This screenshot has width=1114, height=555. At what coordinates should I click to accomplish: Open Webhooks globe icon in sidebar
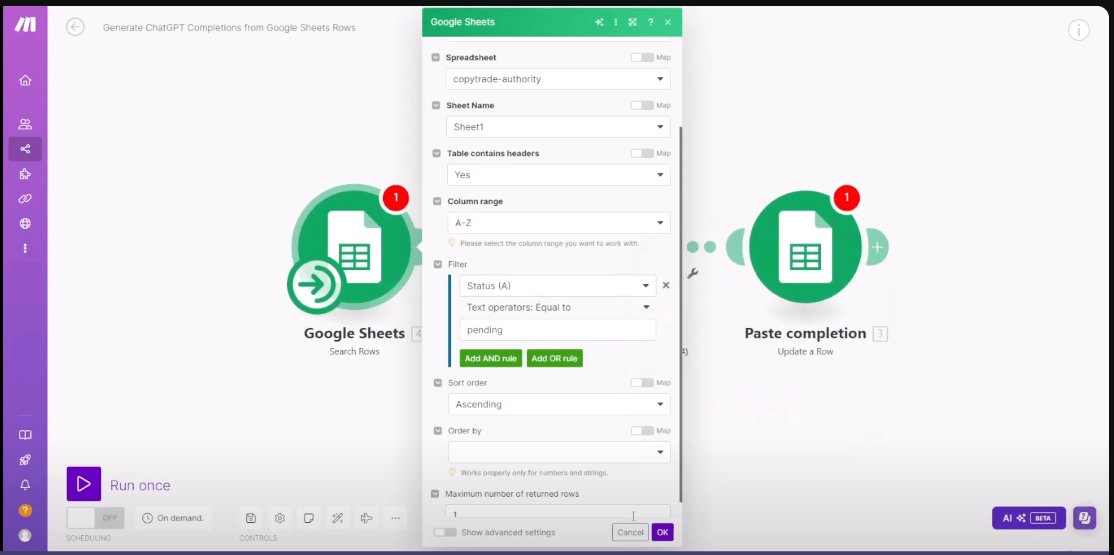25,224
